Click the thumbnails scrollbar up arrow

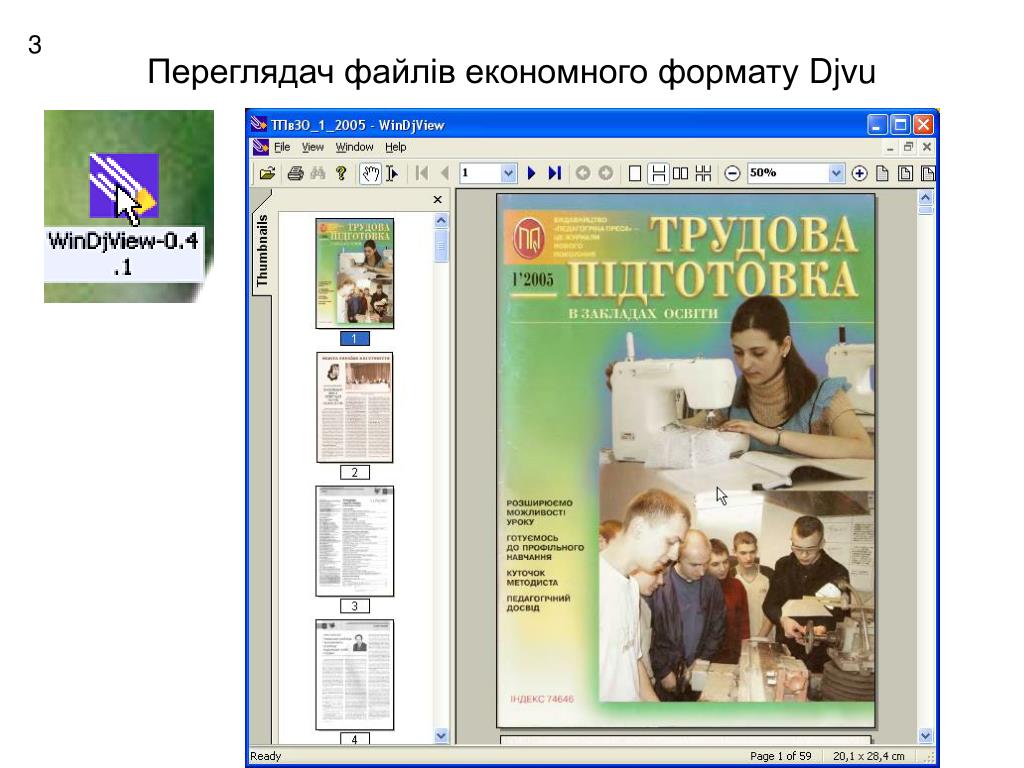pyautogui.click(x=441, y=221)
